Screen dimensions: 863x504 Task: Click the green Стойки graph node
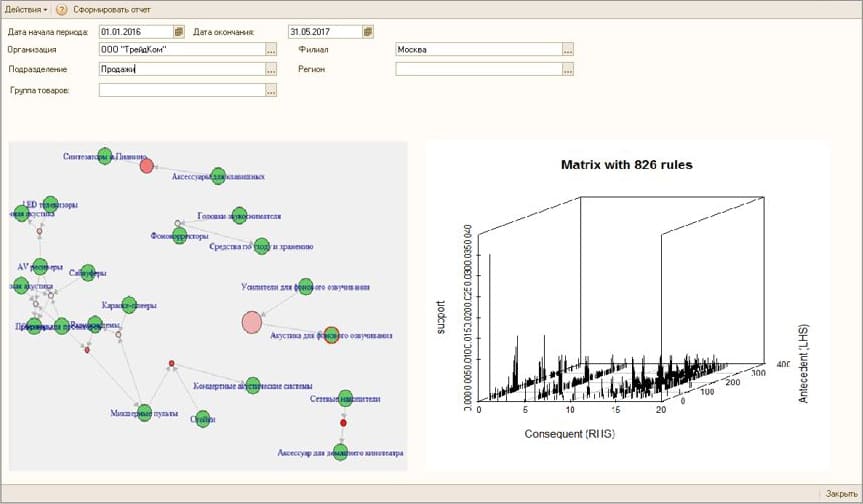pyautogui.click(x=204, y=418)
